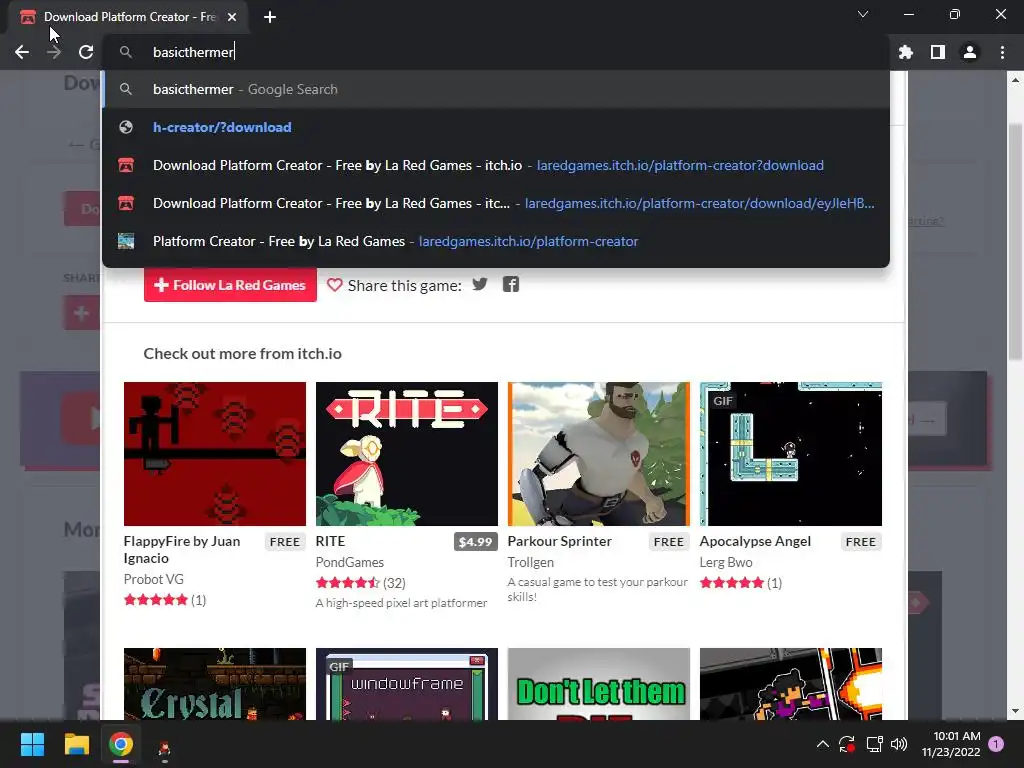The height and width of the screenshot is (768, 1024).
Task: Click the address bar text field
Action: [496, 52]
